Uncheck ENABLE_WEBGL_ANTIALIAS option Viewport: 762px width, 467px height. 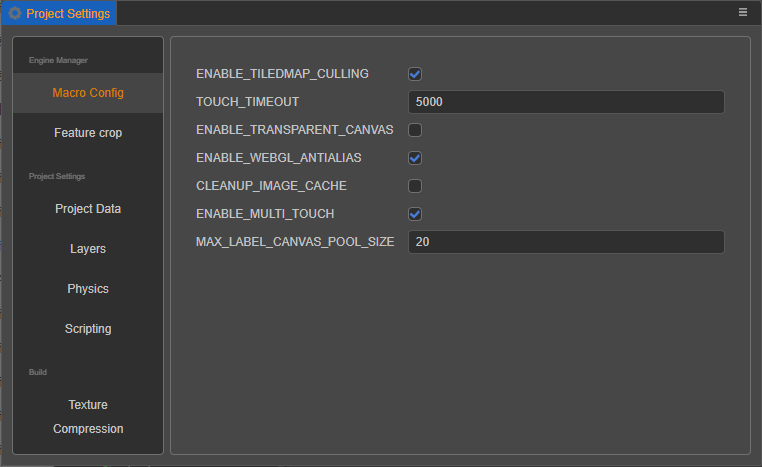coord(415,158)
